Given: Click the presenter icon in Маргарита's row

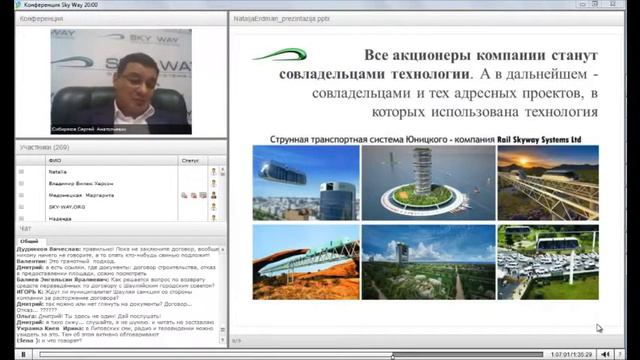Looking at the screenshot, I should click(x=213, y=196).
